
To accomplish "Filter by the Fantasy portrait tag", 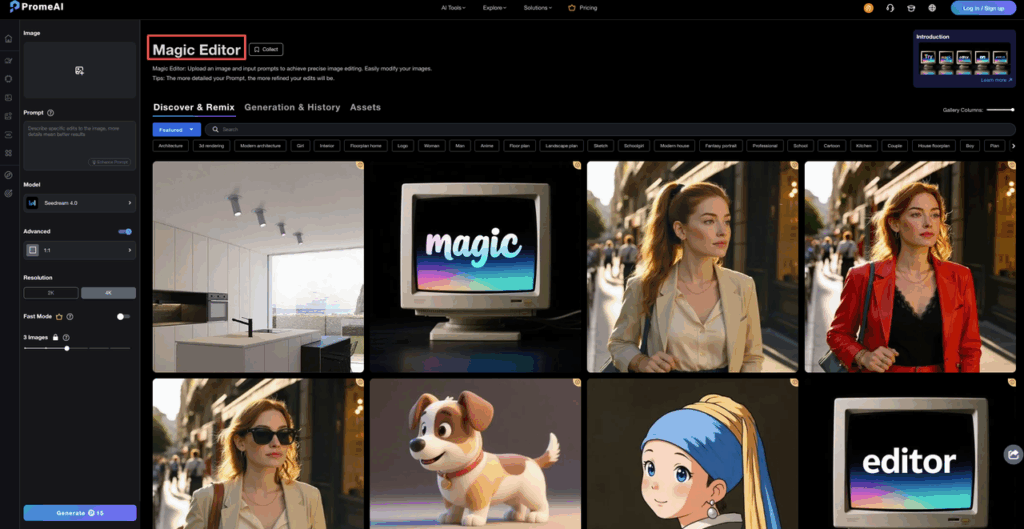I will [x=721, y=146].
